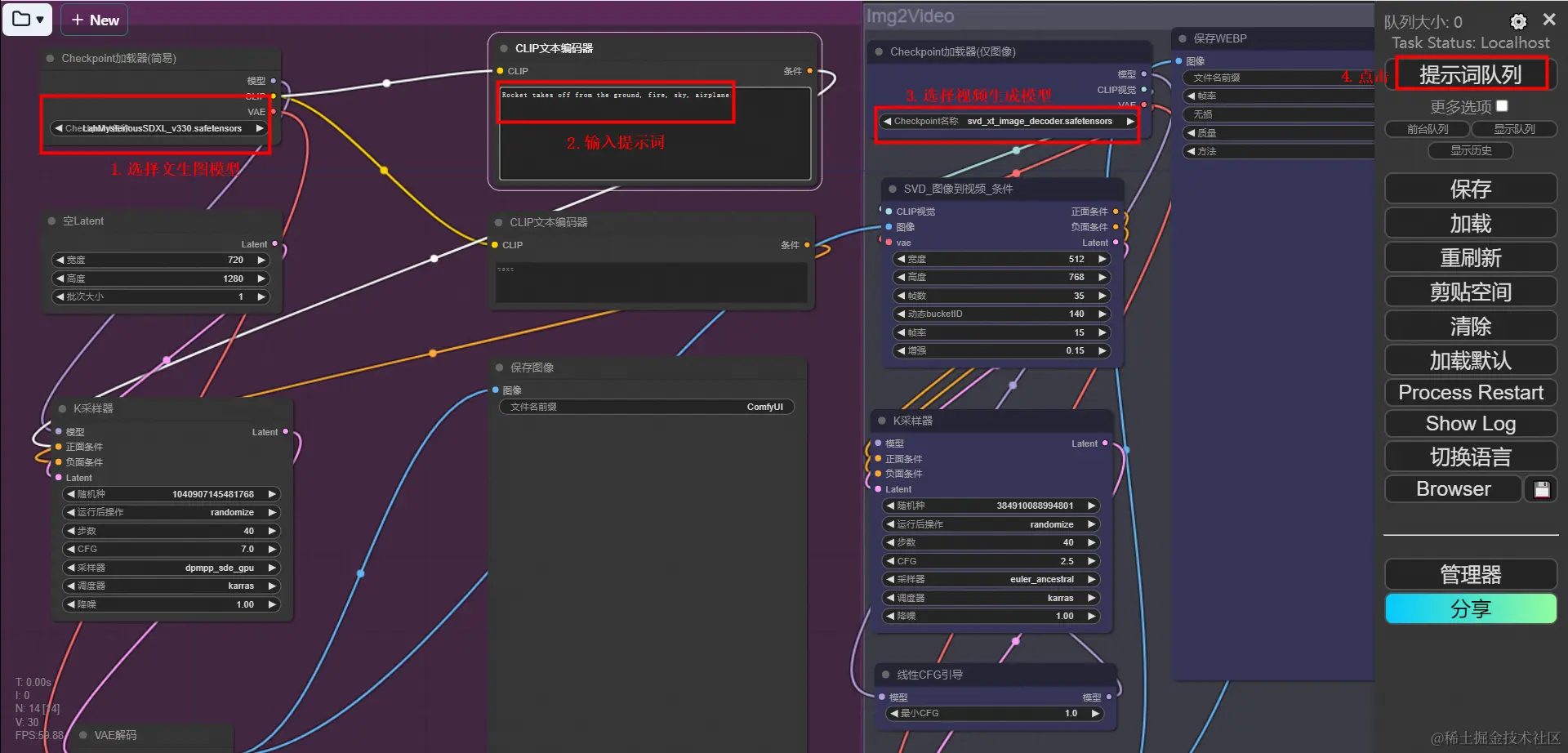Click the floppy save icon beside Browser

pos(1542,489)
